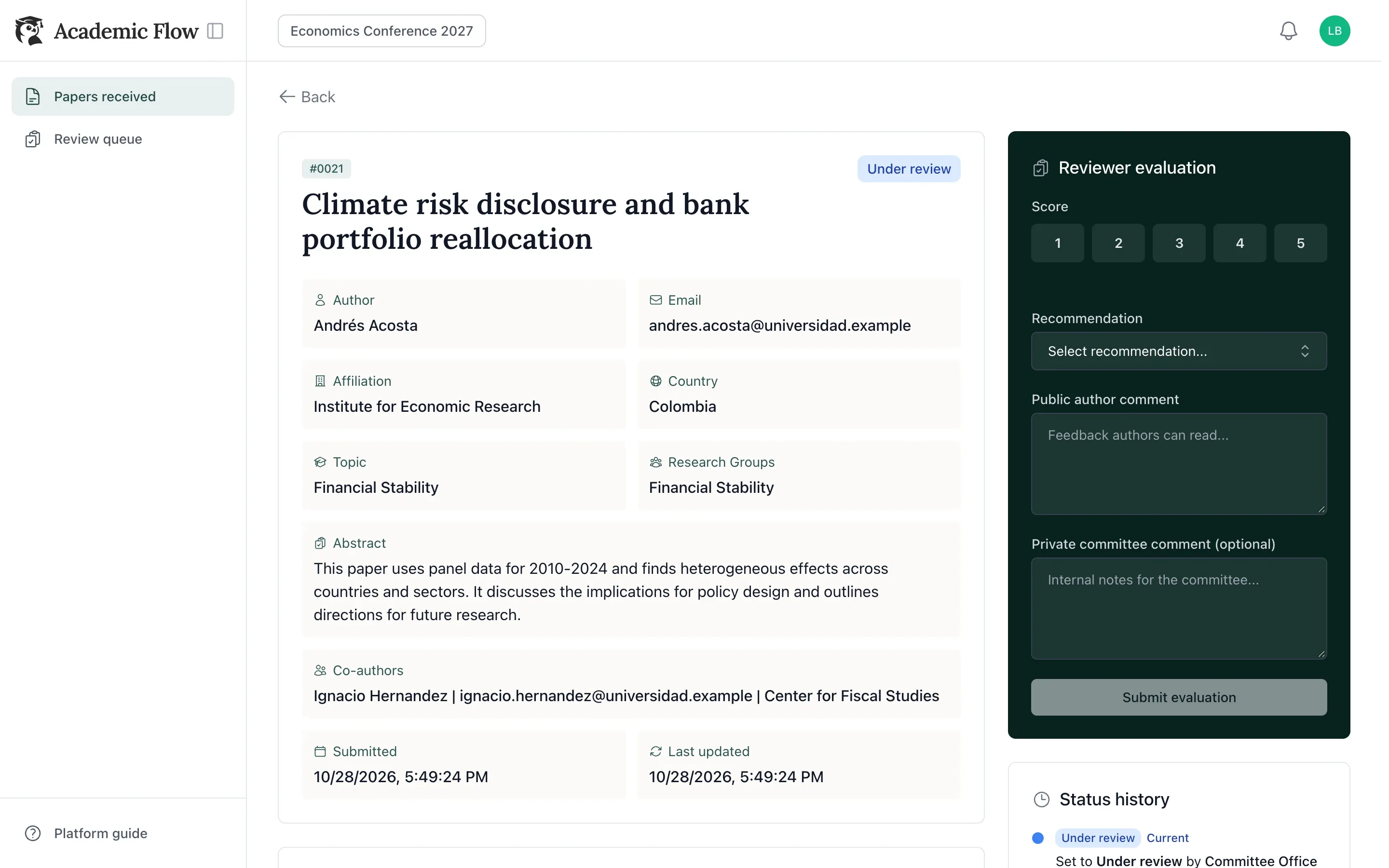Select score 5
This screenshot has width=1389, height=868.
tap(1301, 243)
